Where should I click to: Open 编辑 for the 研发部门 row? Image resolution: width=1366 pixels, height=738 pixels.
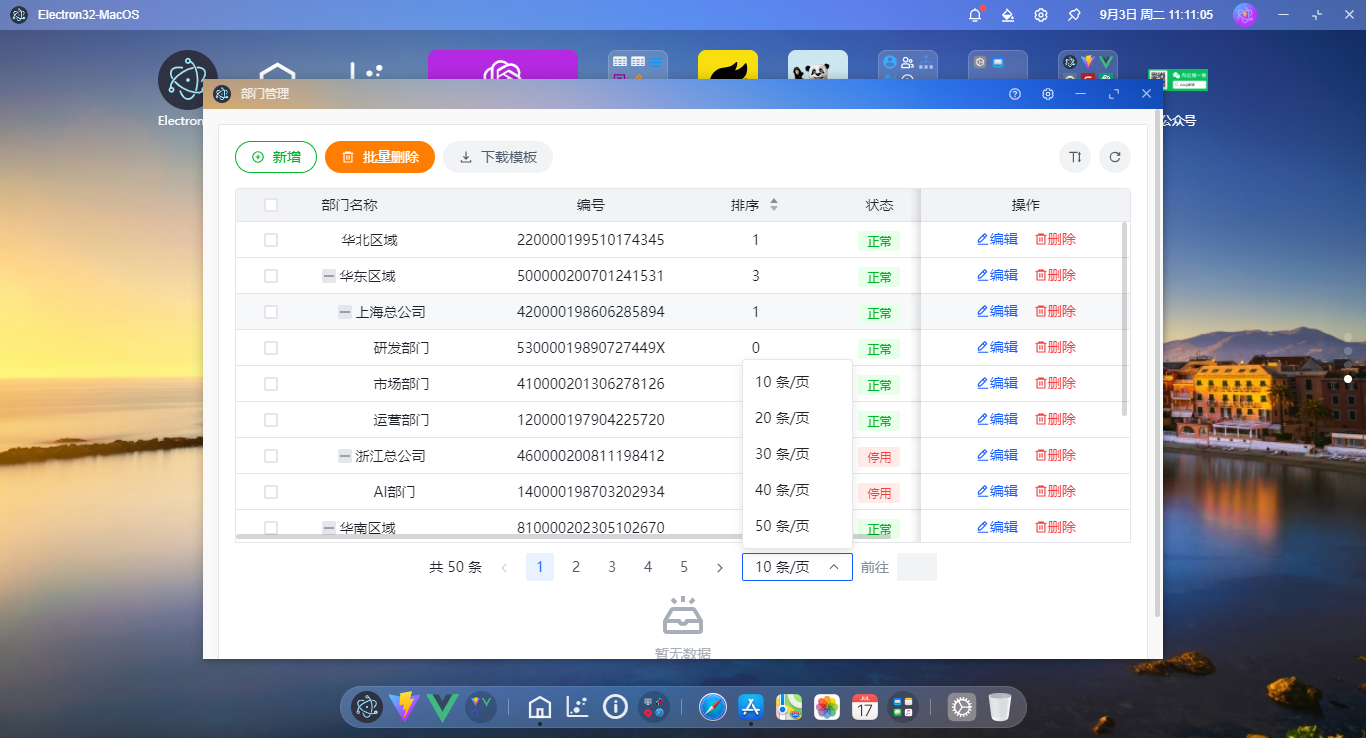point(997,347)
